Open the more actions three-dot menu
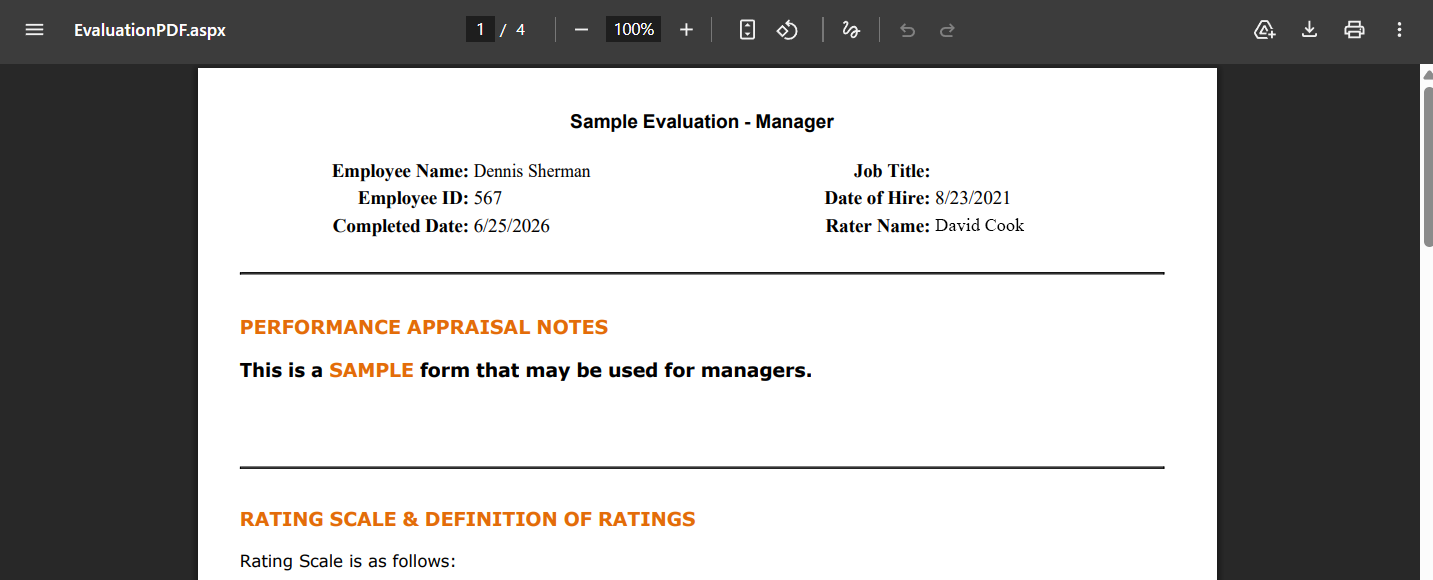The image size is (1433, 580). (1399, 30)
